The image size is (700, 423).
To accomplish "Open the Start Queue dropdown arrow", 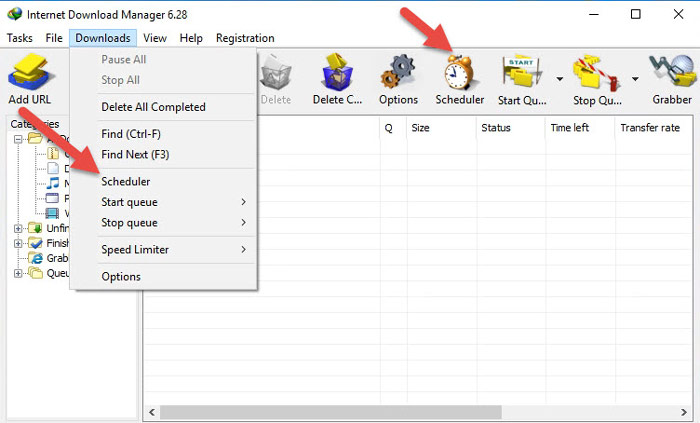I will click(559, 79).
